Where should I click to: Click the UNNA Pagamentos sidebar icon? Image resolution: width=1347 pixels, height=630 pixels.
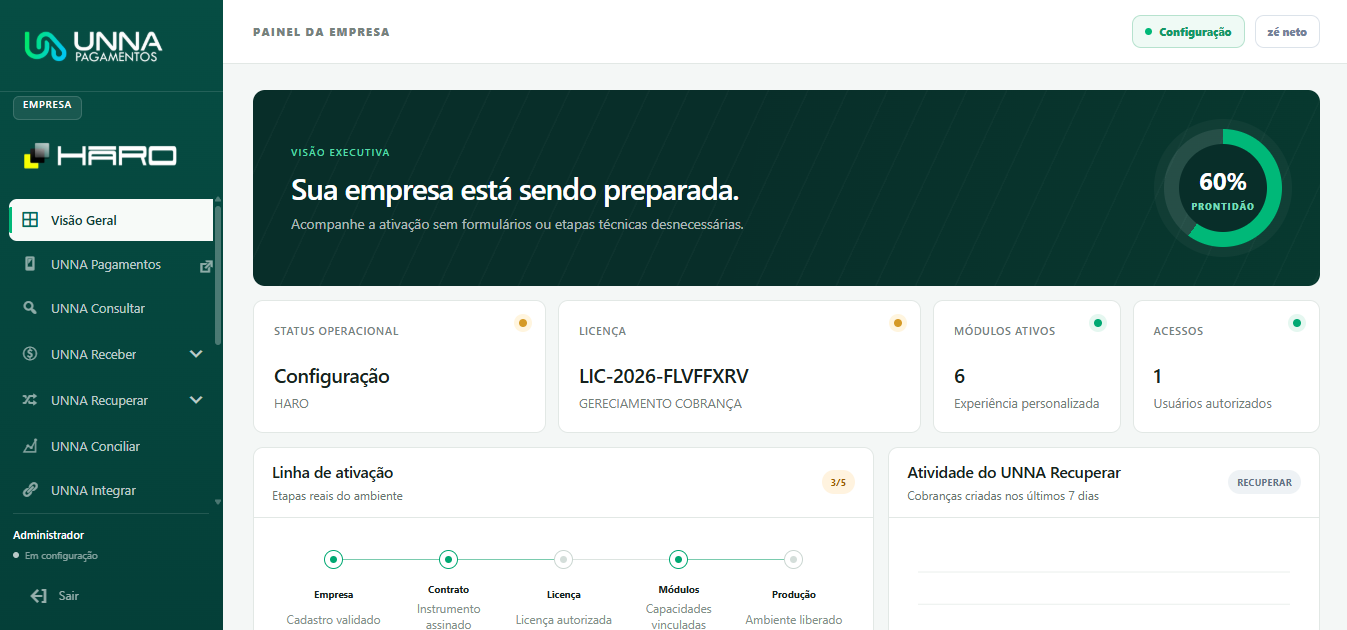tap(30, 264)
